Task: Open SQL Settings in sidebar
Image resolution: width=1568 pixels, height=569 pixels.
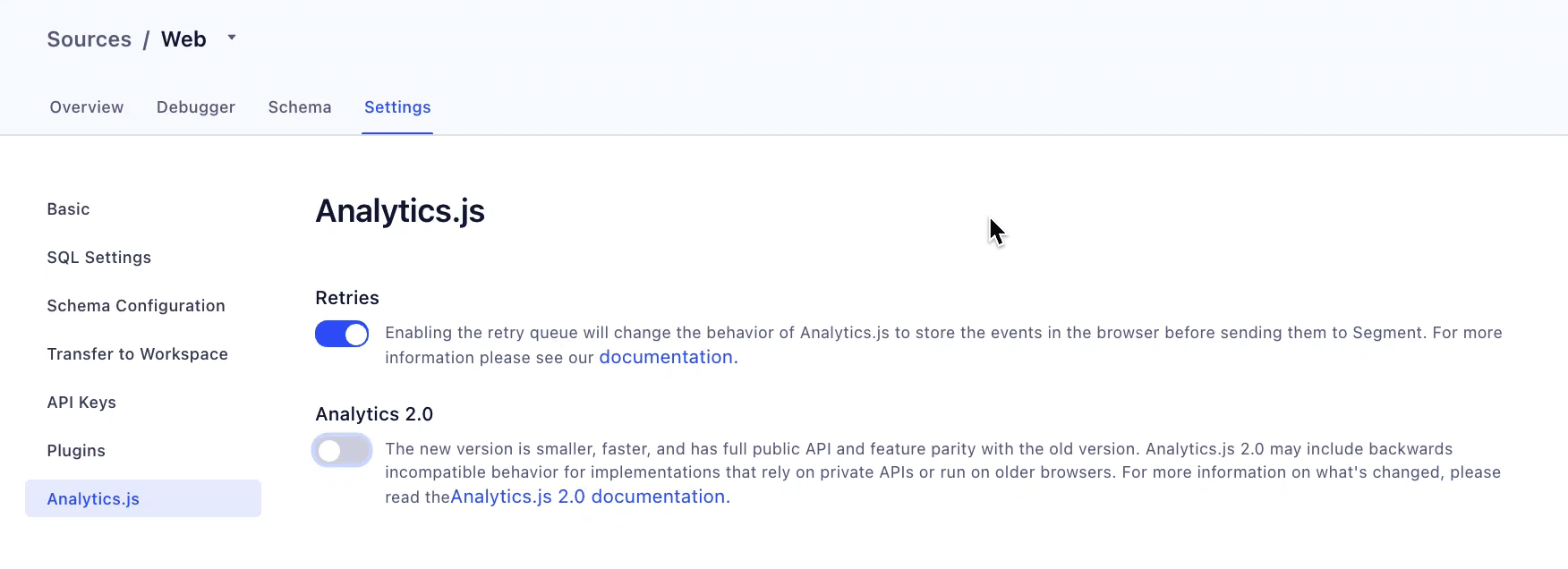Action: click(x=99, y=258)
